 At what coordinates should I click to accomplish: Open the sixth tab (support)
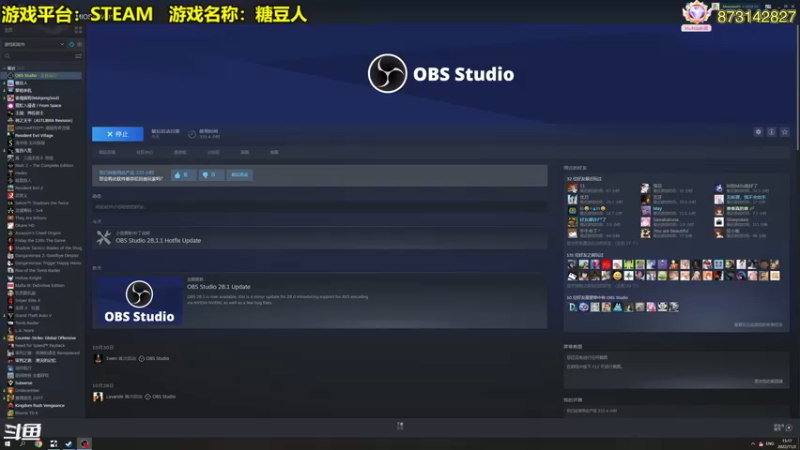(x=274, y=152)
